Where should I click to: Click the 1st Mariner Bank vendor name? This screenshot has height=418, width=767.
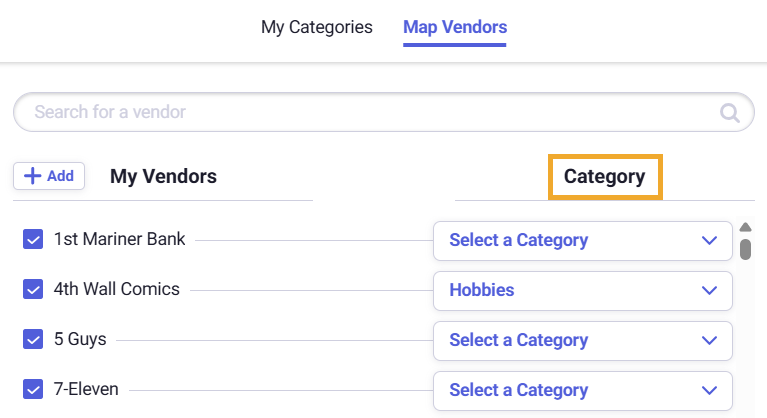(120, 239)
